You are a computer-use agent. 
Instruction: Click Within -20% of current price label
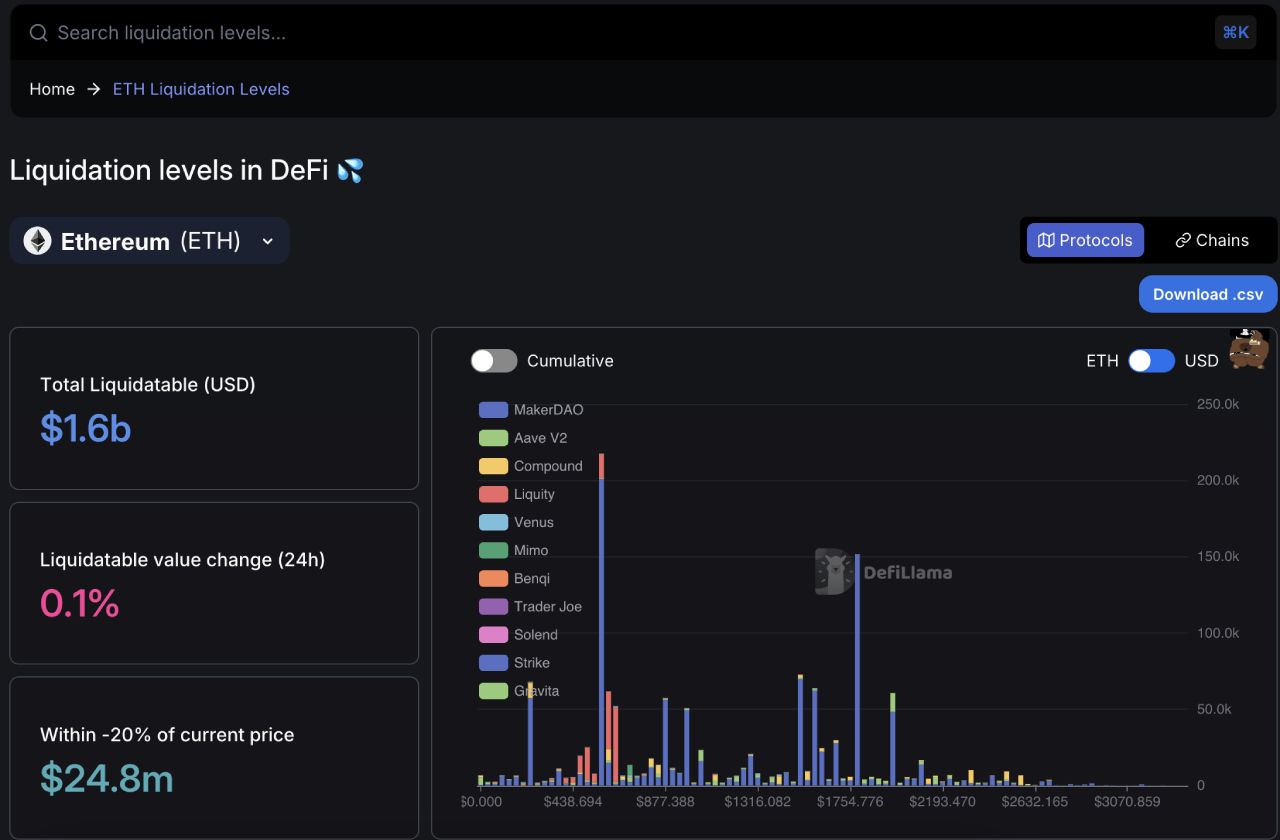pyautogui.click(x=167, y=735)
